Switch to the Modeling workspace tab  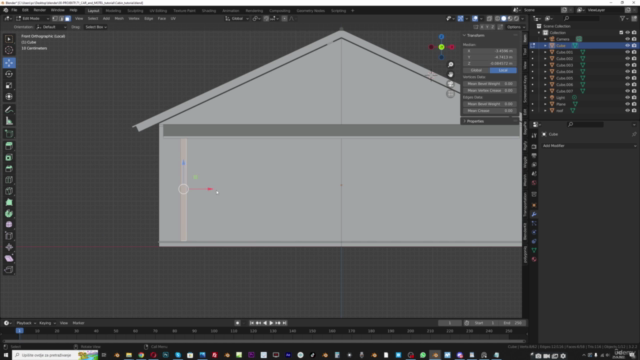[113, 11]
